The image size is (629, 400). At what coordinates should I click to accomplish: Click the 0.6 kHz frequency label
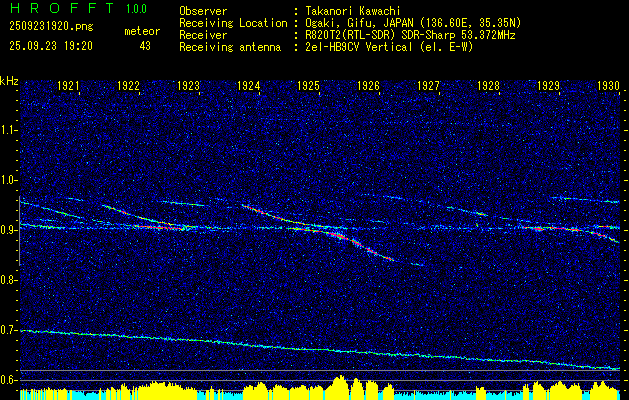(9, 380)
